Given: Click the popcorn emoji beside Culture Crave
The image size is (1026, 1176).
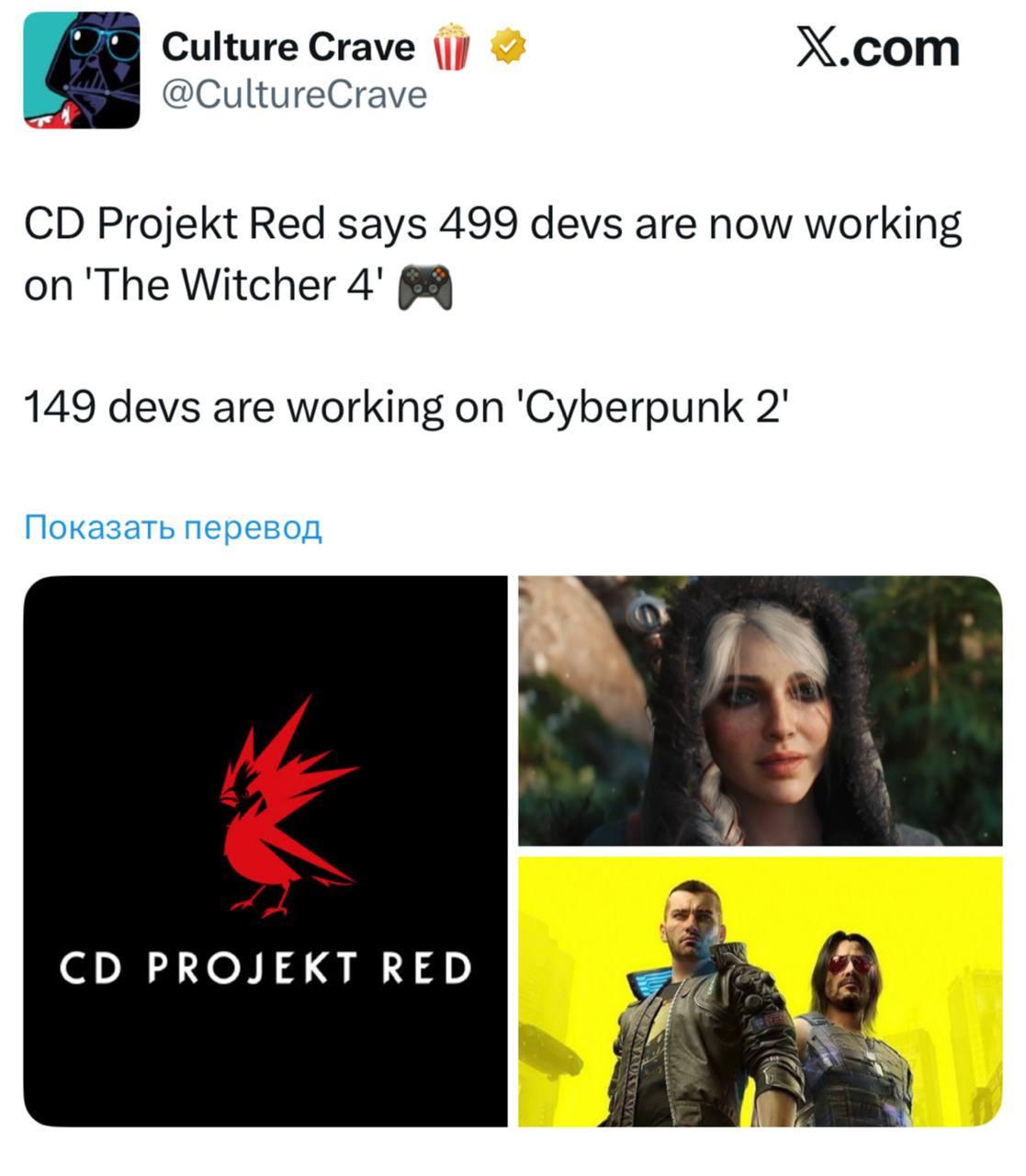Looking at the screenshot, I should [452, 47].
